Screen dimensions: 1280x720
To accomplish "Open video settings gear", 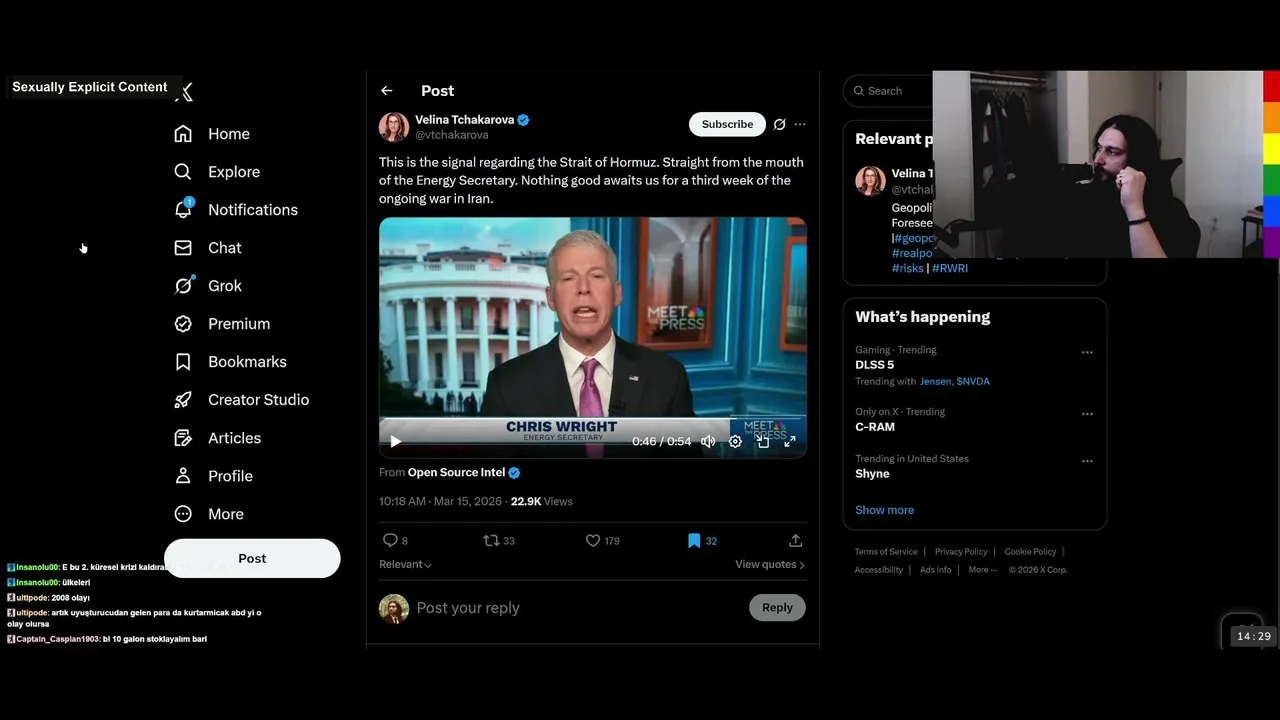I will point(735,441).
